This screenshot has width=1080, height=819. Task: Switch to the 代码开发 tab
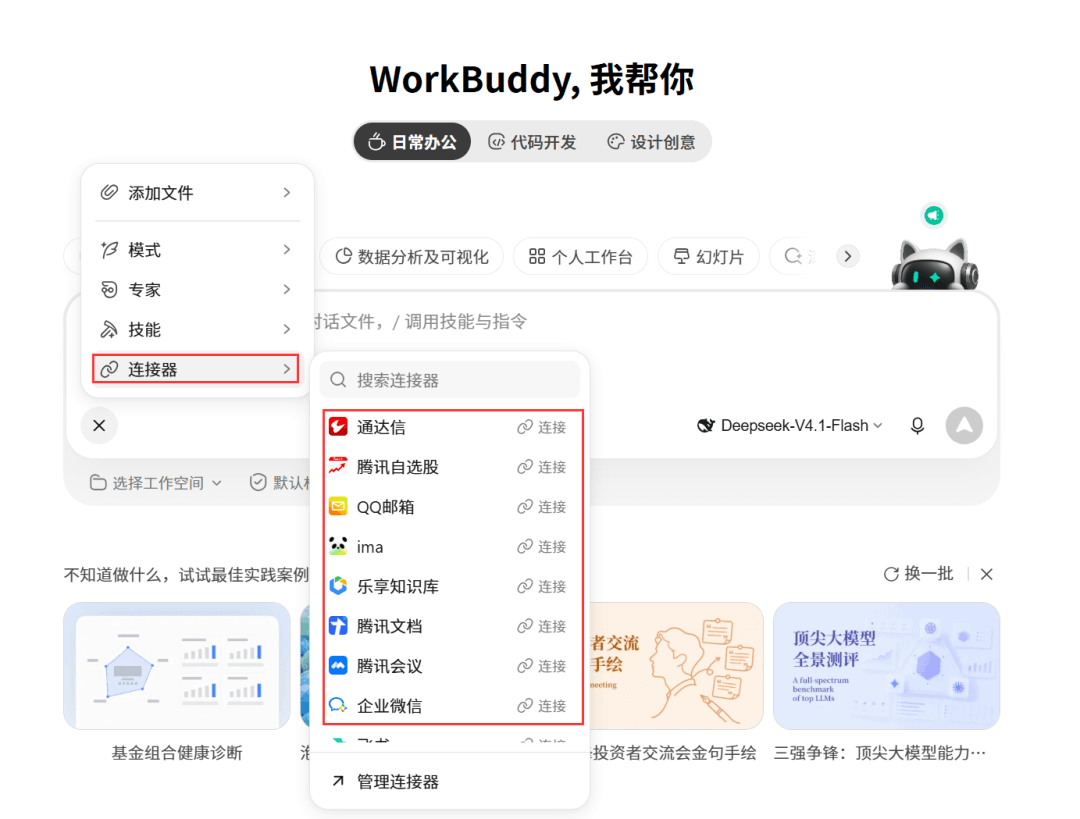click(532, 142)
